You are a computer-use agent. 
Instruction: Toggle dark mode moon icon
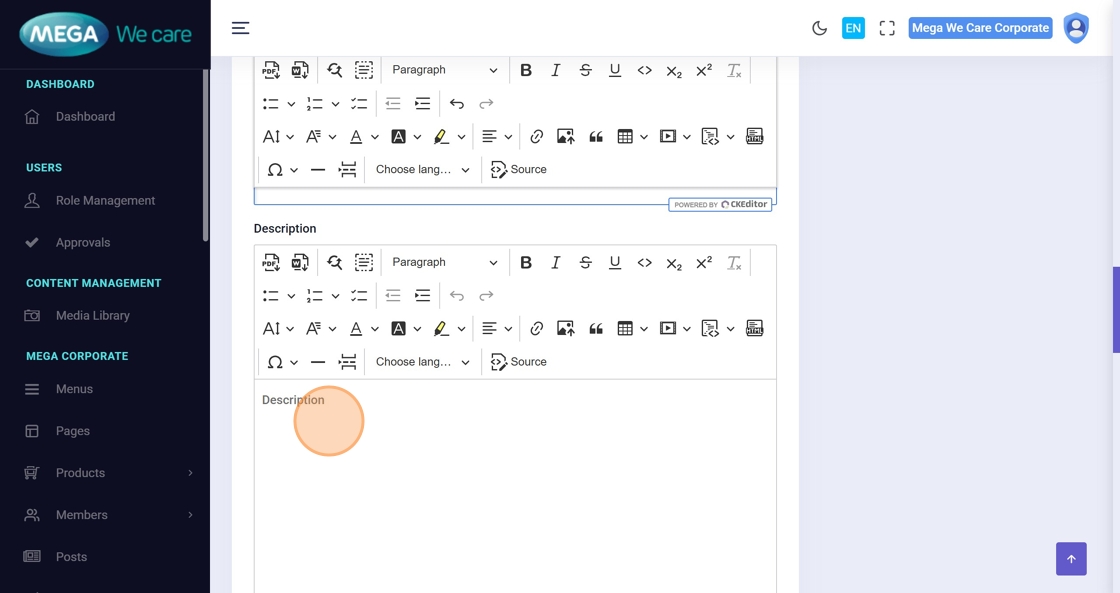(819, 28)
